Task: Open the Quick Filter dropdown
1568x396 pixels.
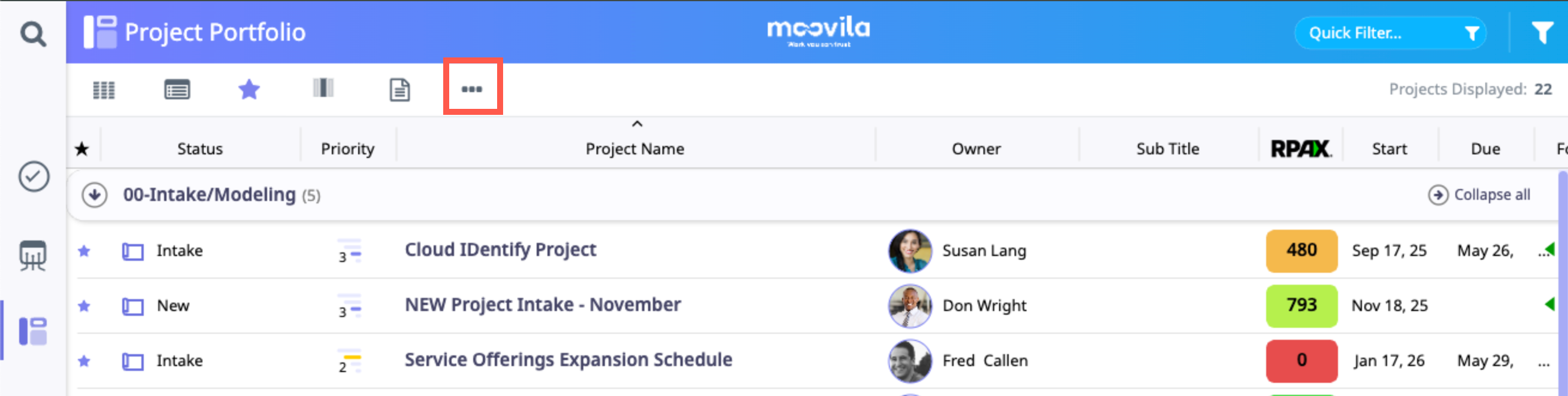Action: (x=1390, y=33)
